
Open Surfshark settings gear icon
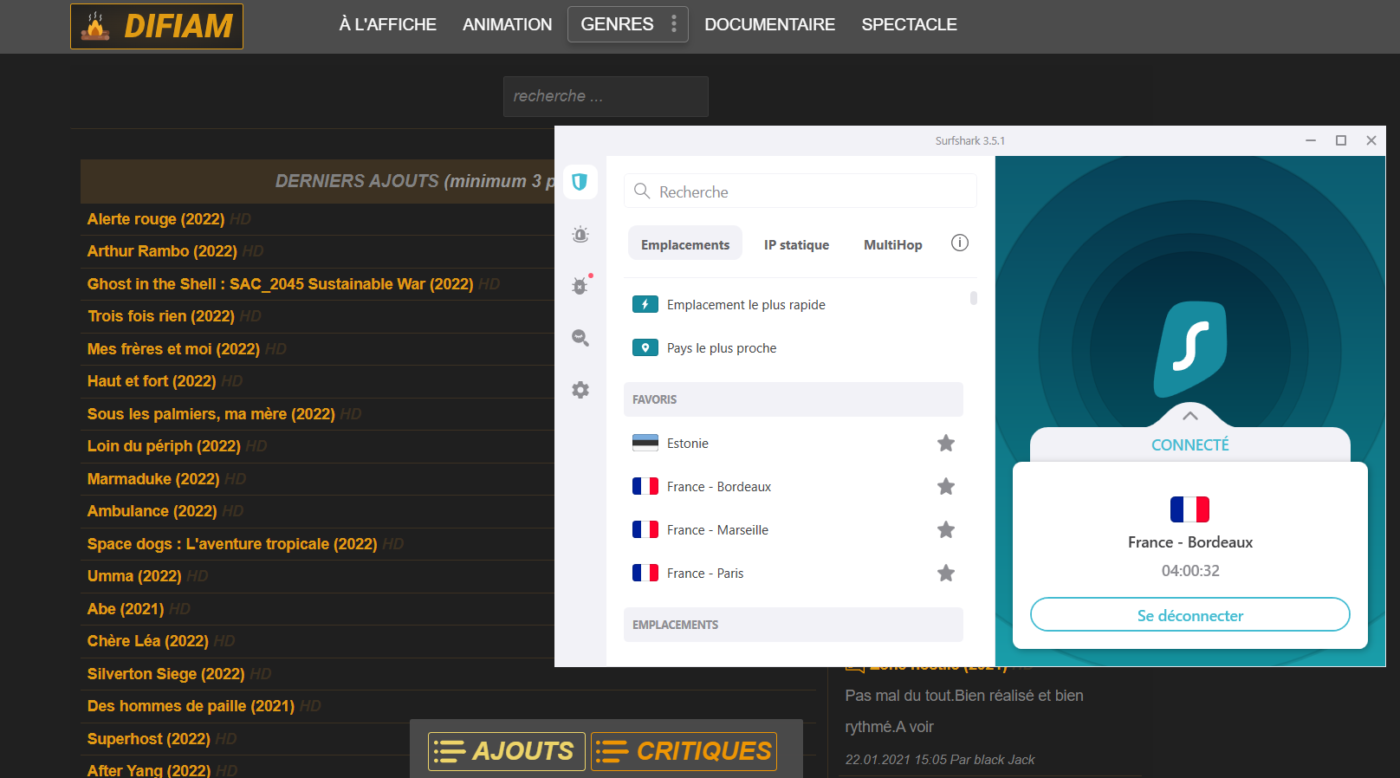(580, 390)
